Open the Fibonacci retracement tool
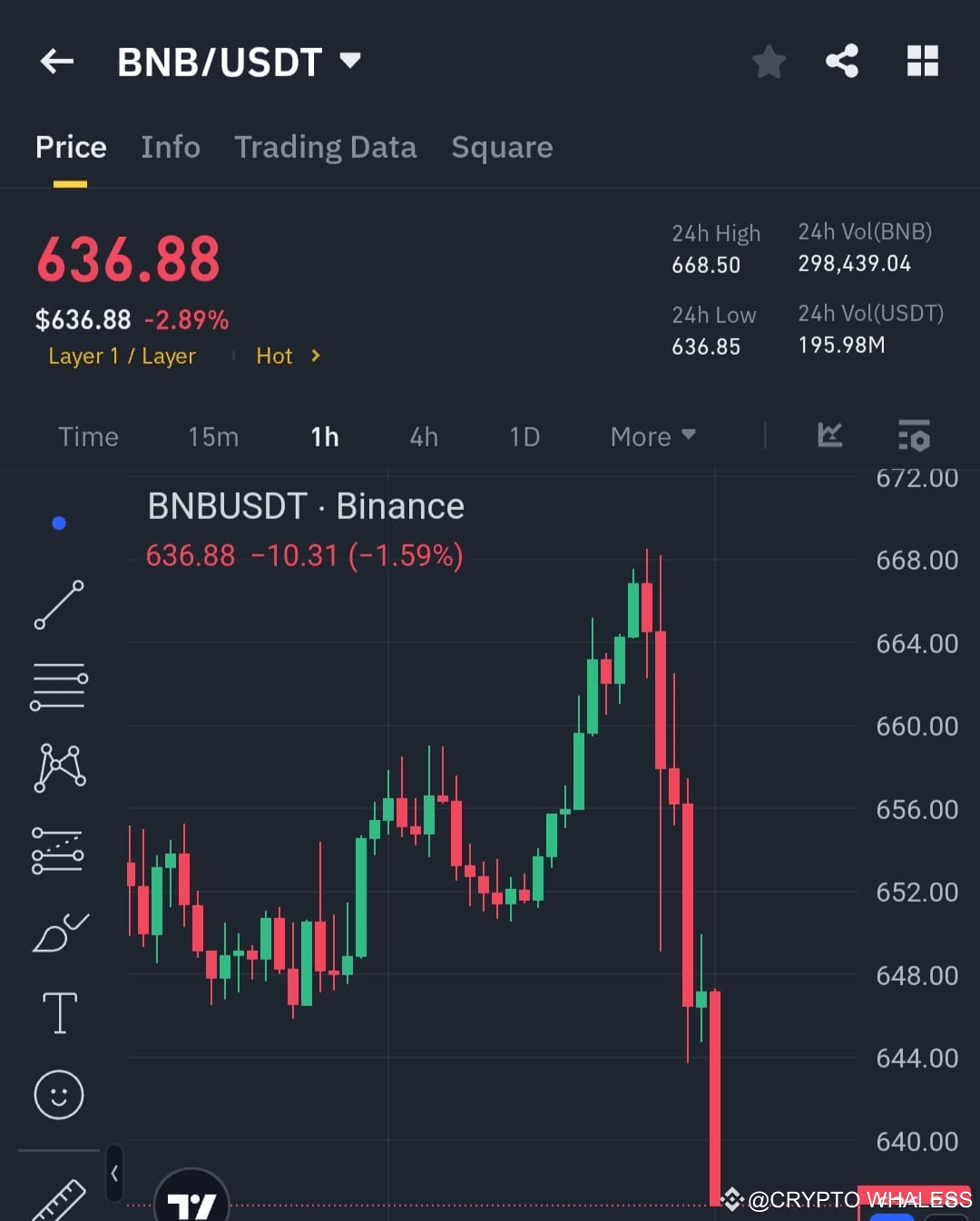The height and width of the screenshot is (1221, 980). pyautogui.click(x=59, y=848)
